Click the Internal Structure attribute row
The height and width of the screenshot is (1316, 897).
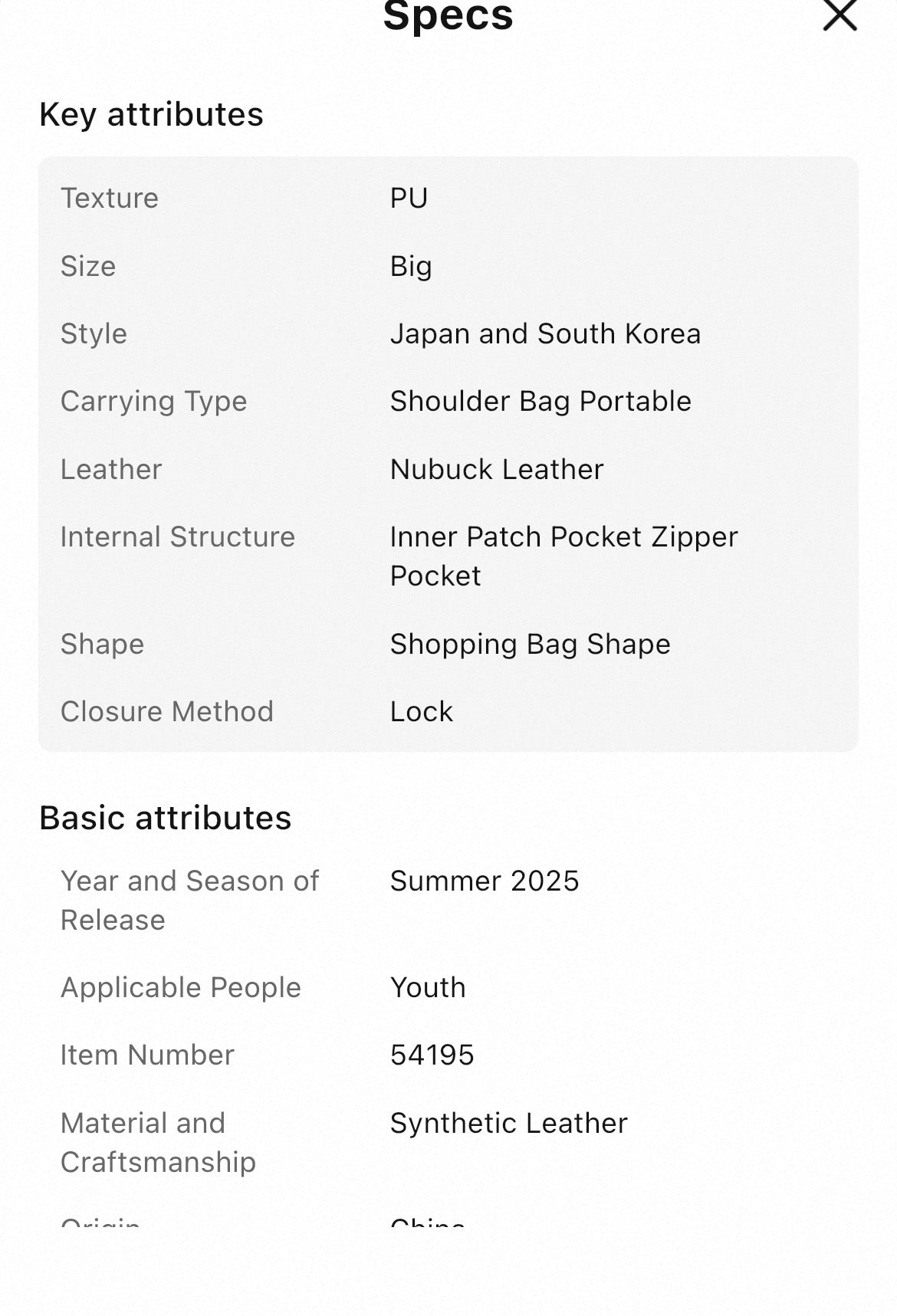[x=178, y=537]
